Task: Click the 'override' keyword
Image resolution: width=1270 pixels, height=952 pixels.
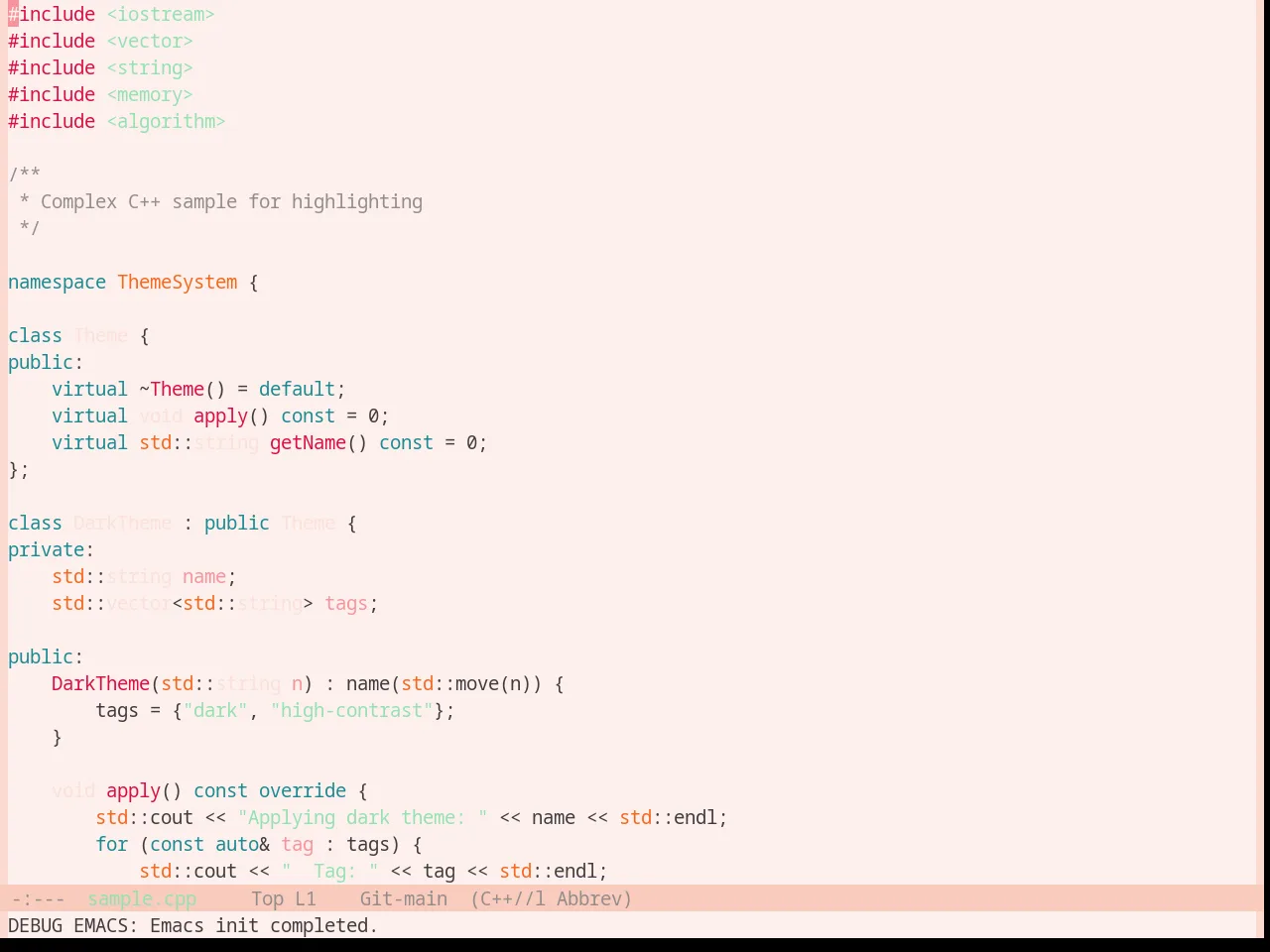Action: pos(303,790)
